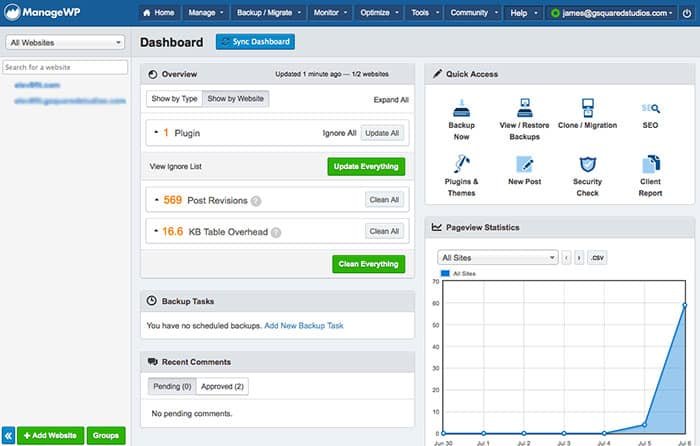This screenshot has height=446, width=700.
Task: Click the Sync Dashboard button
Action: pos(255,42)
